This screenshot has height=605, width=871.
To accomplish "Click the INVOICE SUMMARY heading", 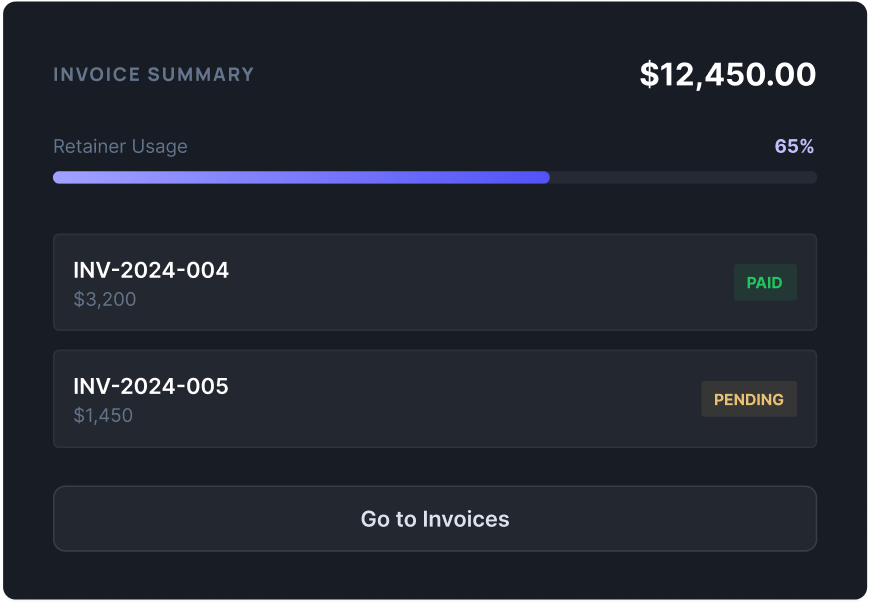I will click(x=154, y=74).
